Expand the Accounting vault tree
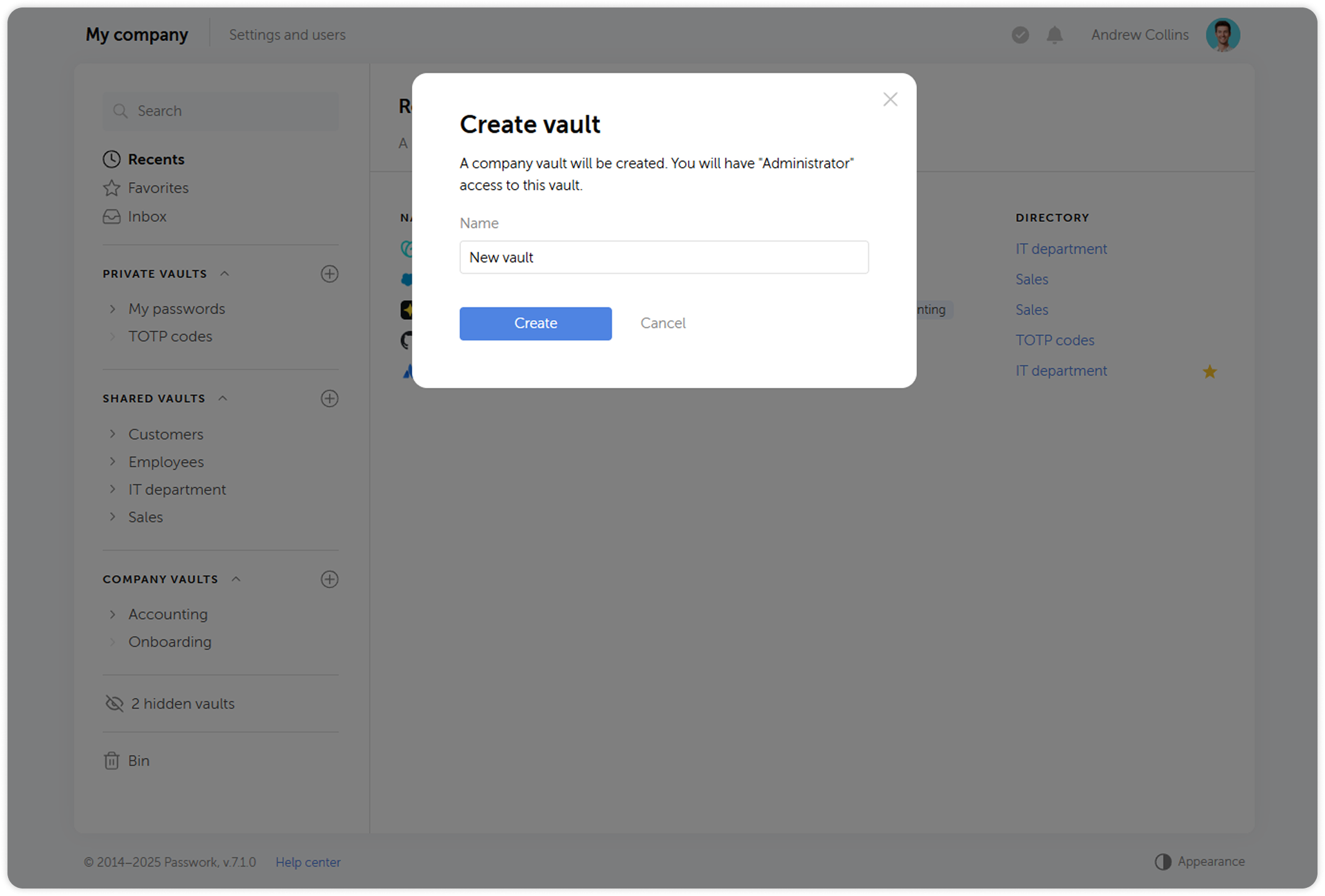Viewport: 1325px width, 896px height. [113, 614]
